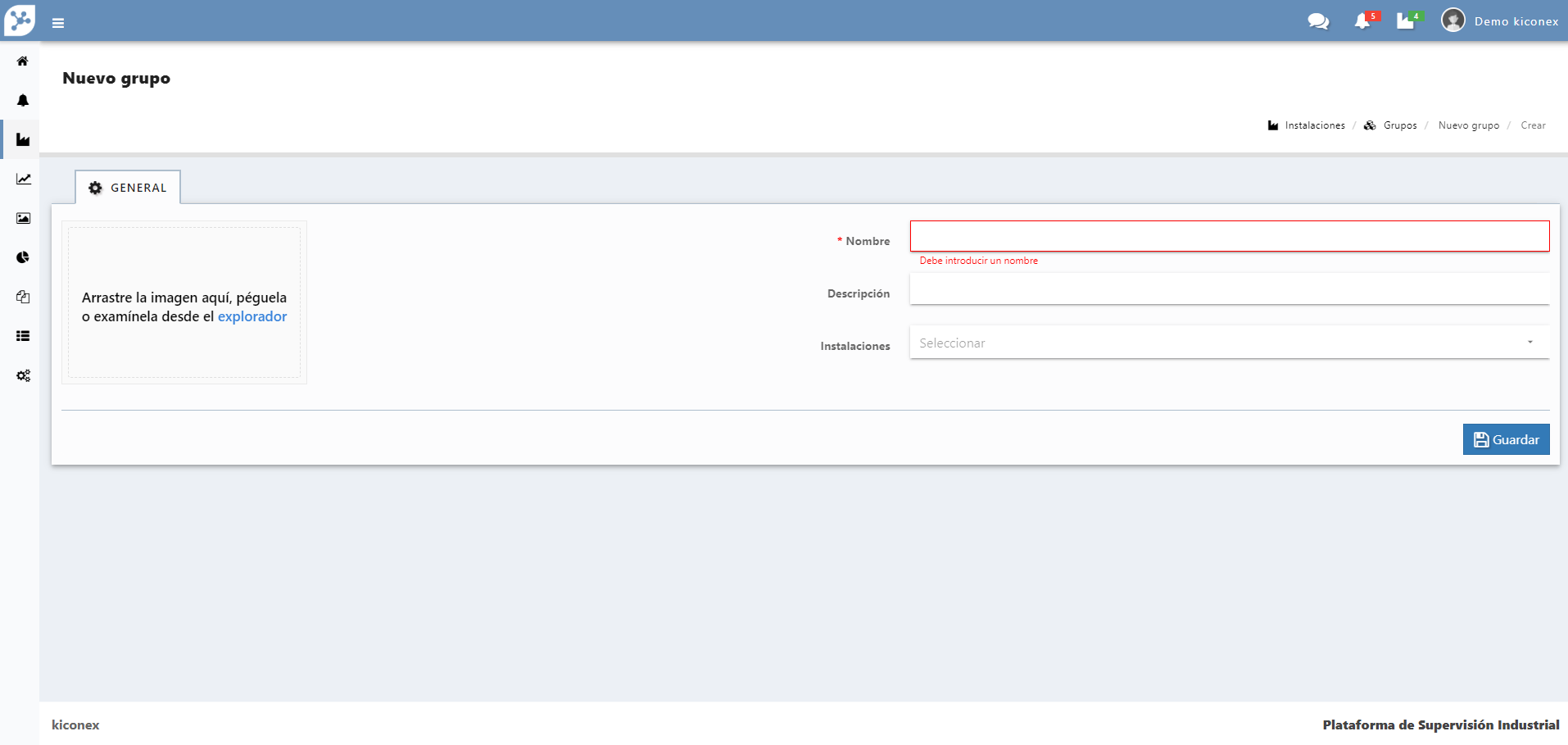This screenshot has width=1568, height=745.
Task: Open alarms bell icon in the sidebar
Action: [x=23, y=101]
